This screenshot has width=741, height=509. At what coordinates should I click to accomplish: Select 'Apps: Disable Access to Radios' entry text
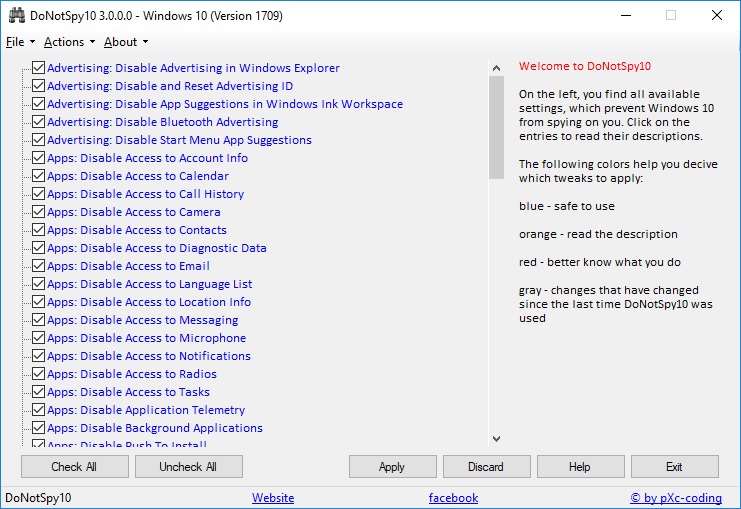[x=132, y=374]
